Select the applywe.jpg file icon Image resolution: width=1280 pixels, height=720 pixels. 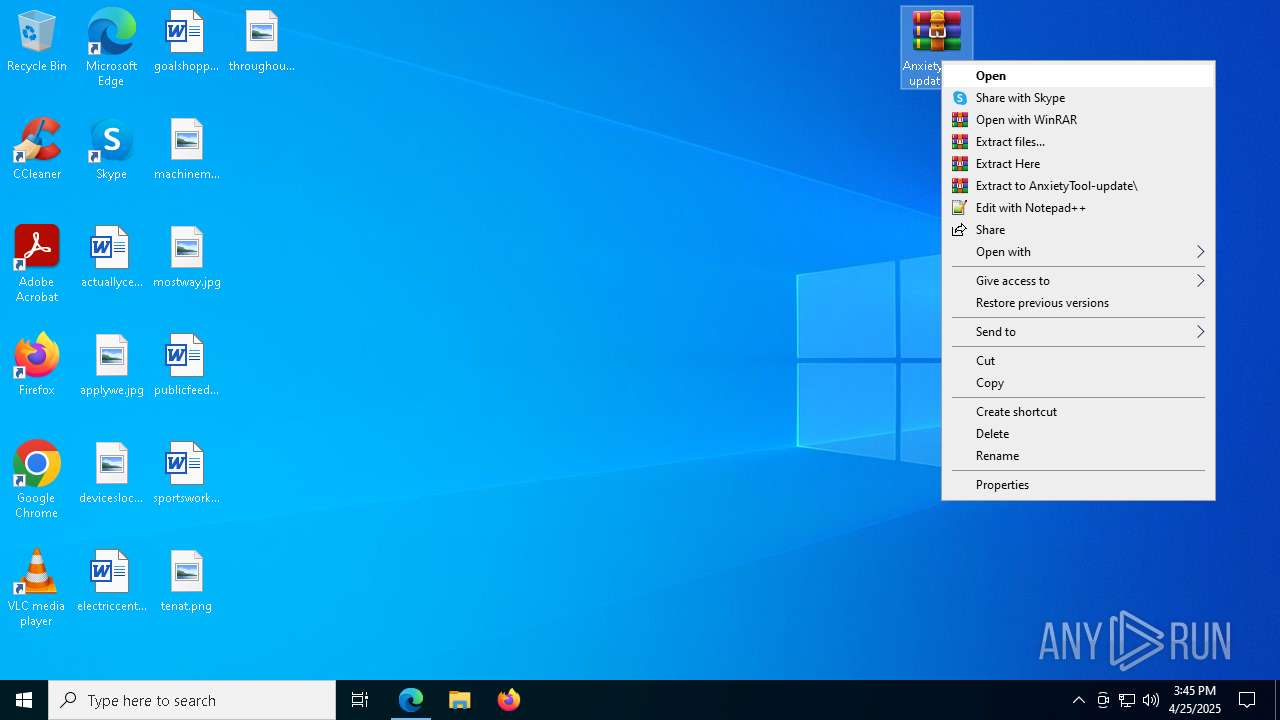111,366
